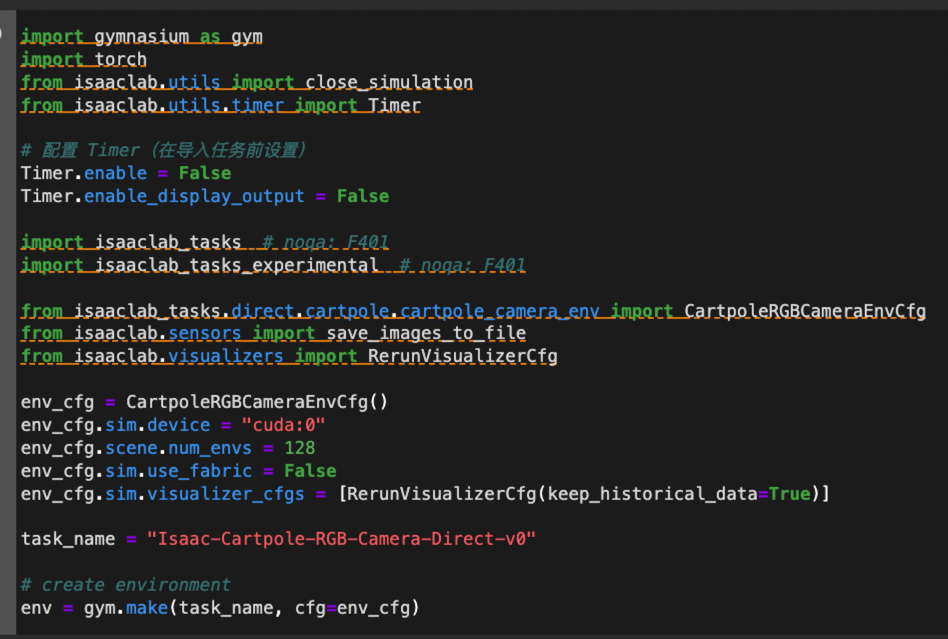The width and height of the screenshot is (948, 639).
Task: Click 'cfg=env_cfg' argument
Action: [x=352, y=608]
